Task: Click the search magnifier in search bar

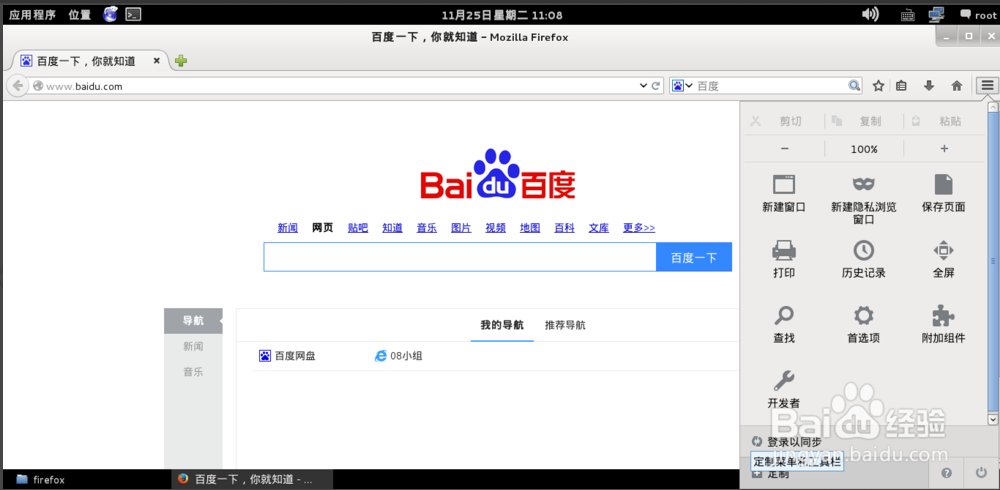Action: click(x=853, y=85)
